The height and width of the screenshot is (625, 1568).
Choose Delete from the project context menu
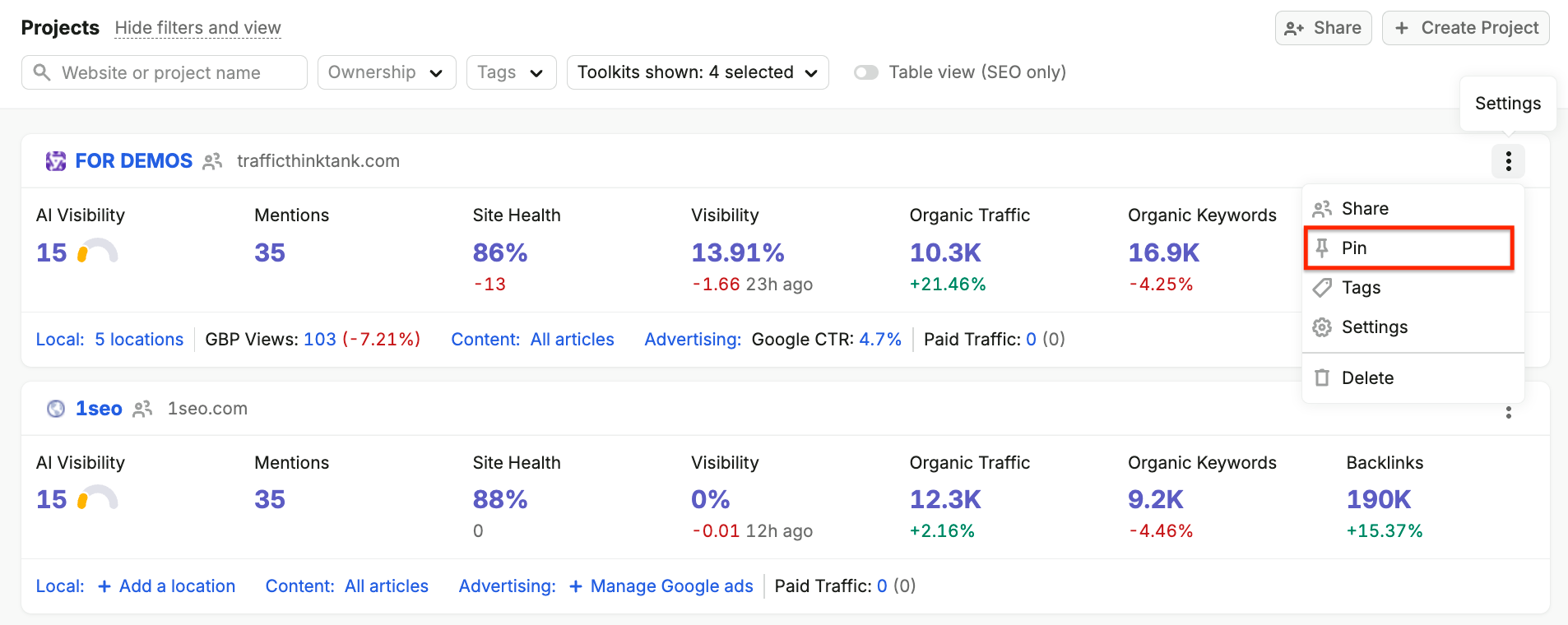1413,378
